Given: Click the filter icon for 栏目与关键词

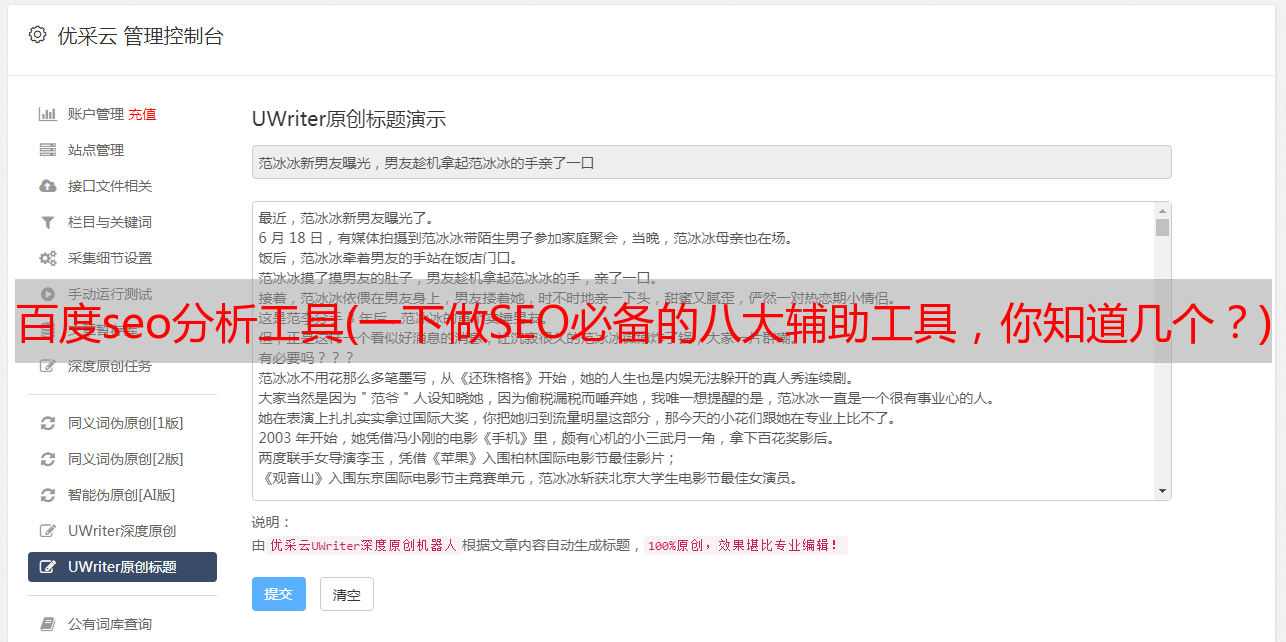Looking at the screenshot, I should [x=47, y=222].
